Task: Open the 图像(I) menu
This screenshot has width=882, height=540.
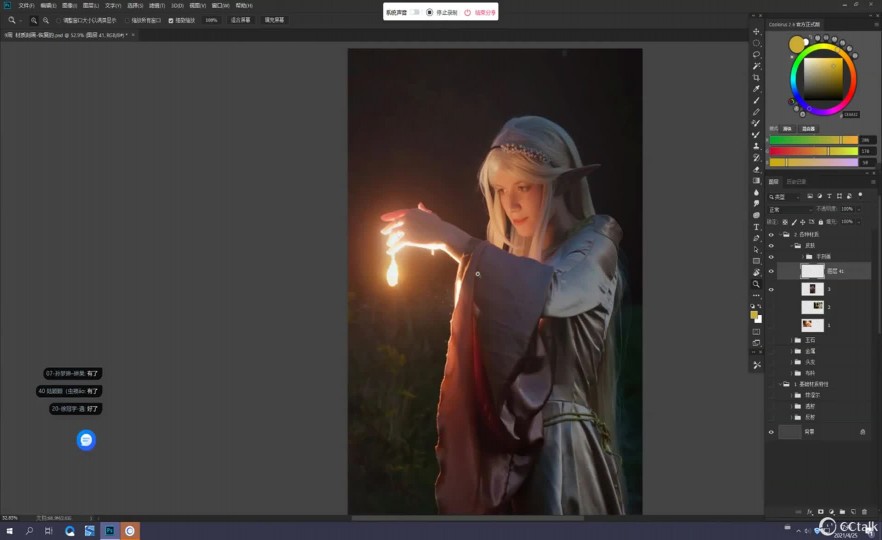Action: click(69, 6)
